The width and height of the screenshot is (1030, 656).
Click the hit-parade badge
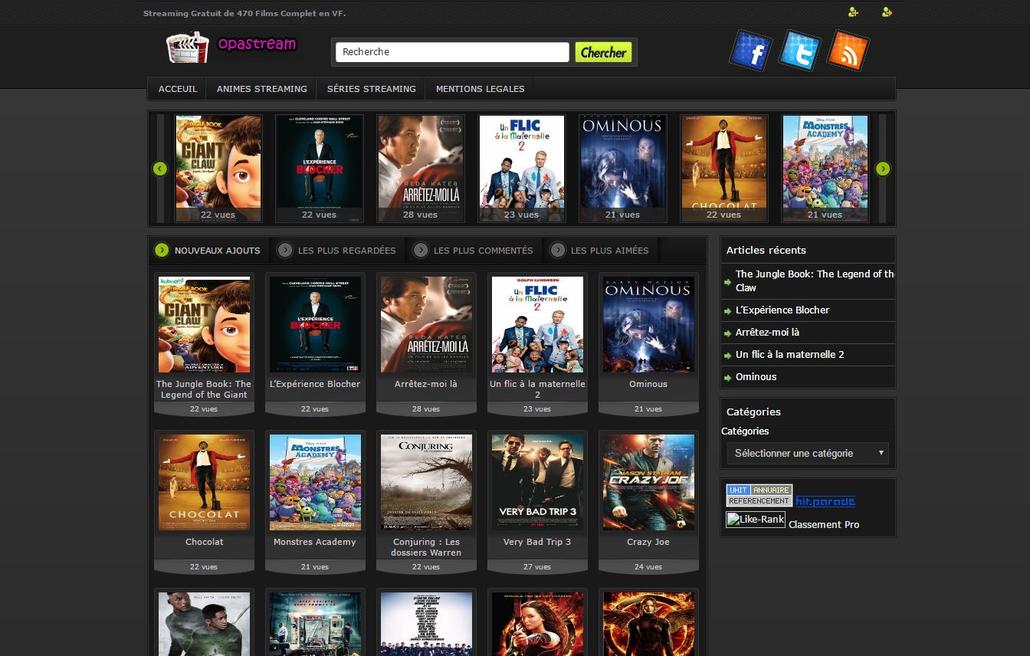(825, 501)
